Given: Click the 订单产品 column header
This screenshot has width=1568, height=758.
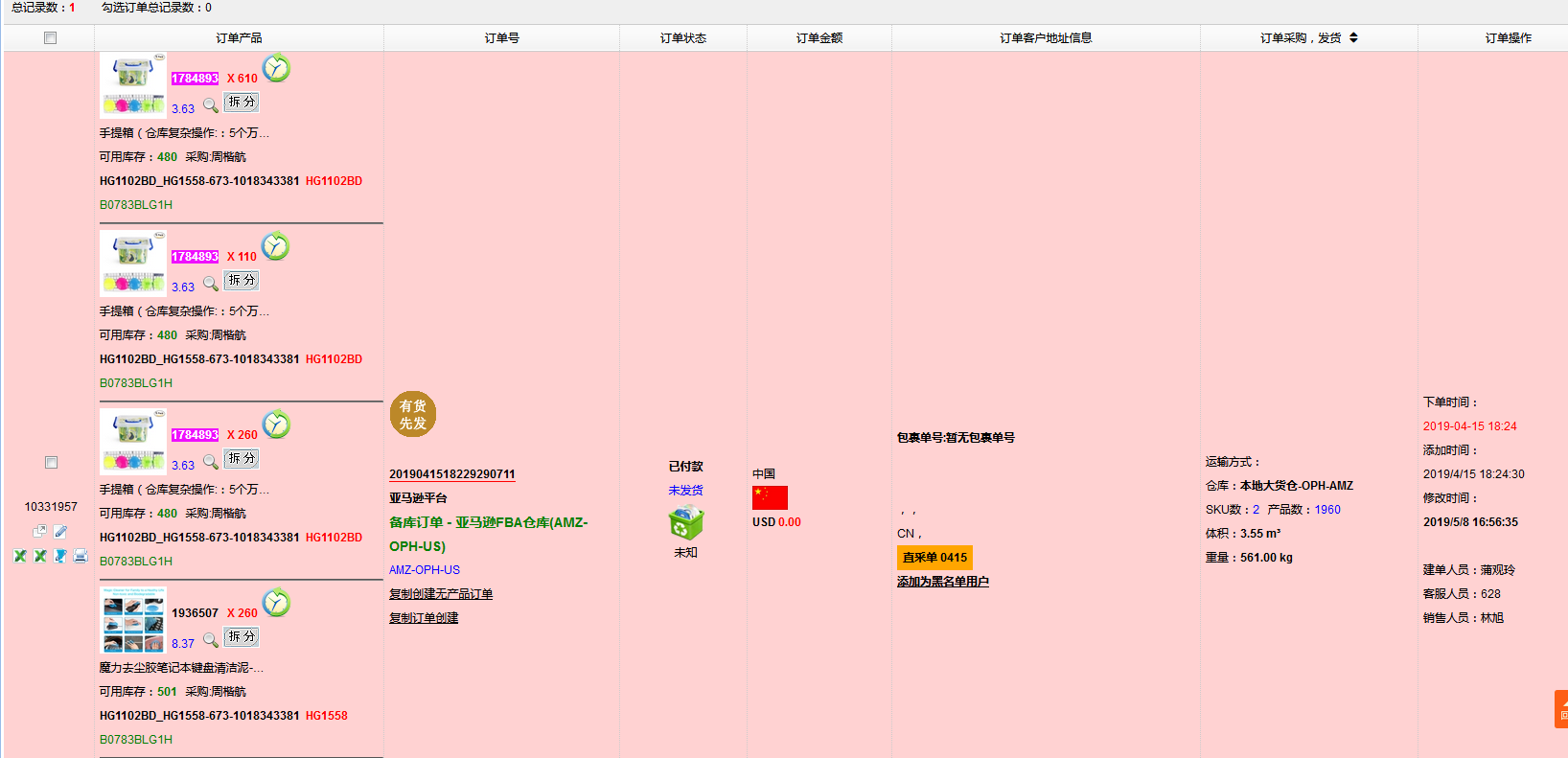Looking at the screenshot, I should coord(239,38).
